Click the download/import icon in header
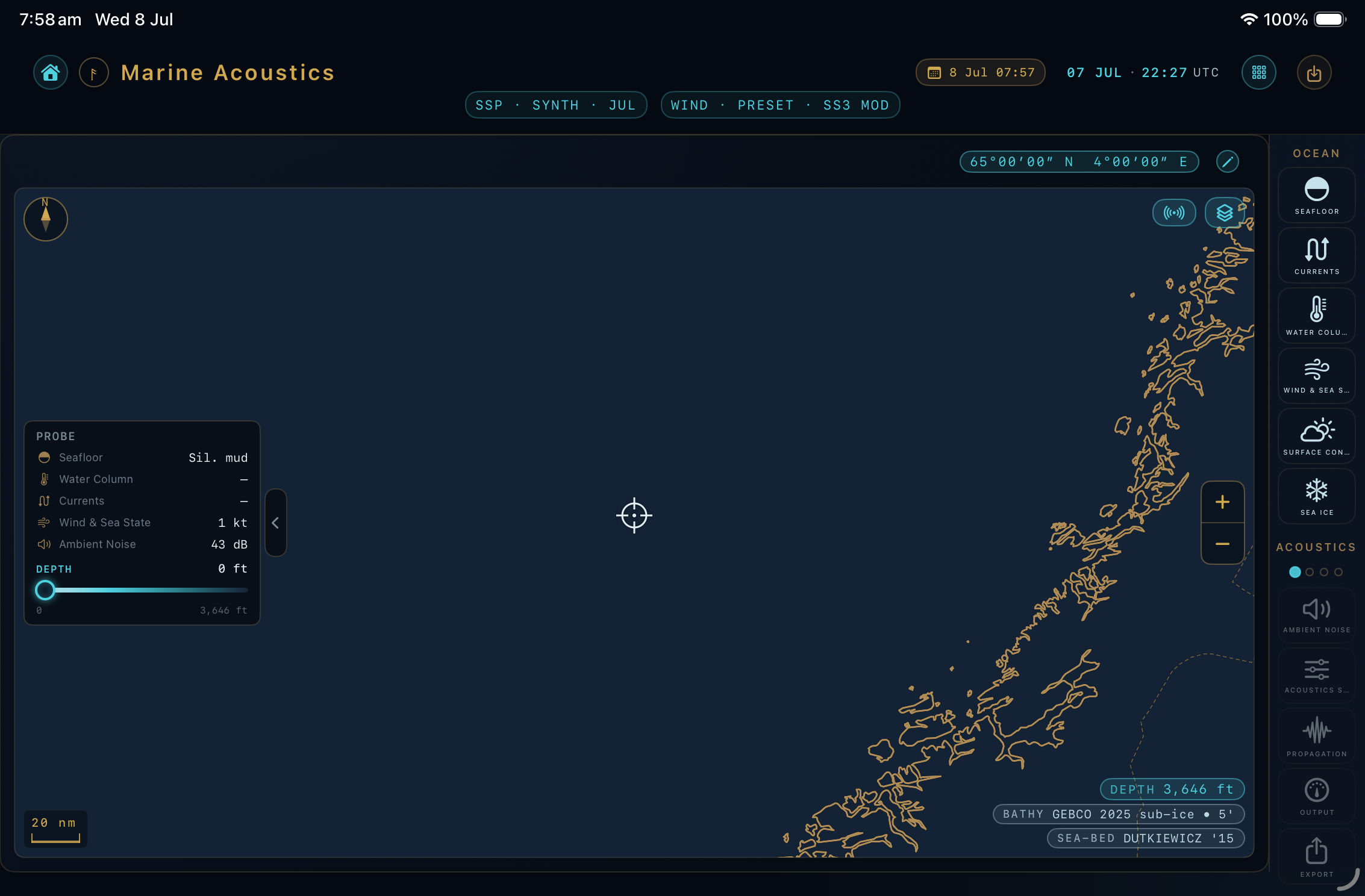This screenshot has height=896, width=1365. point(1314,73)
